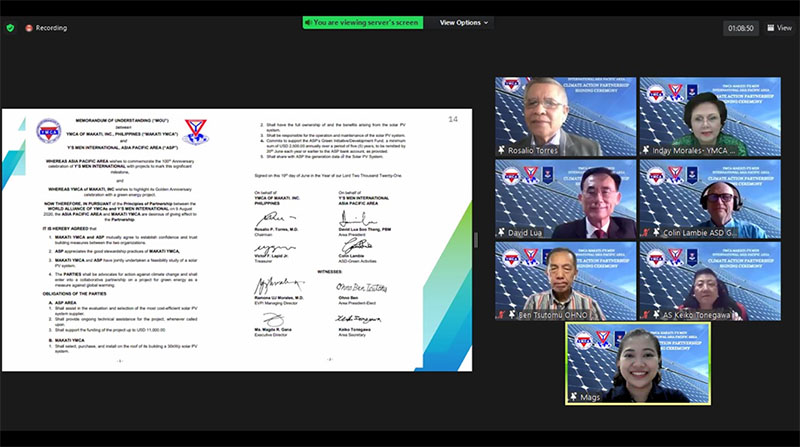Click the 'Colin Lambie' ASD-Green Activities signature line
800x447 pixels.
[x=351, y=256]
